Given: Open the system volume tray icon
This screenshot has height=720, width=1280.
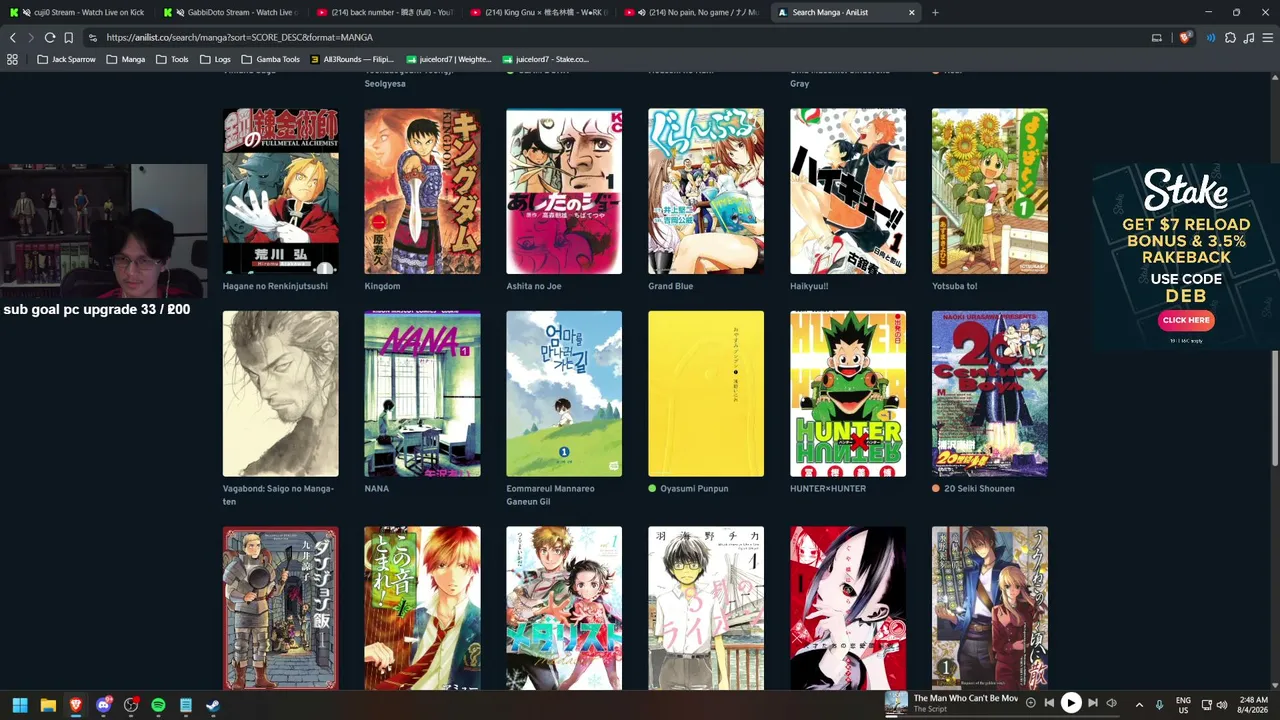Looking at the screenshot, I should point(1222,705).
